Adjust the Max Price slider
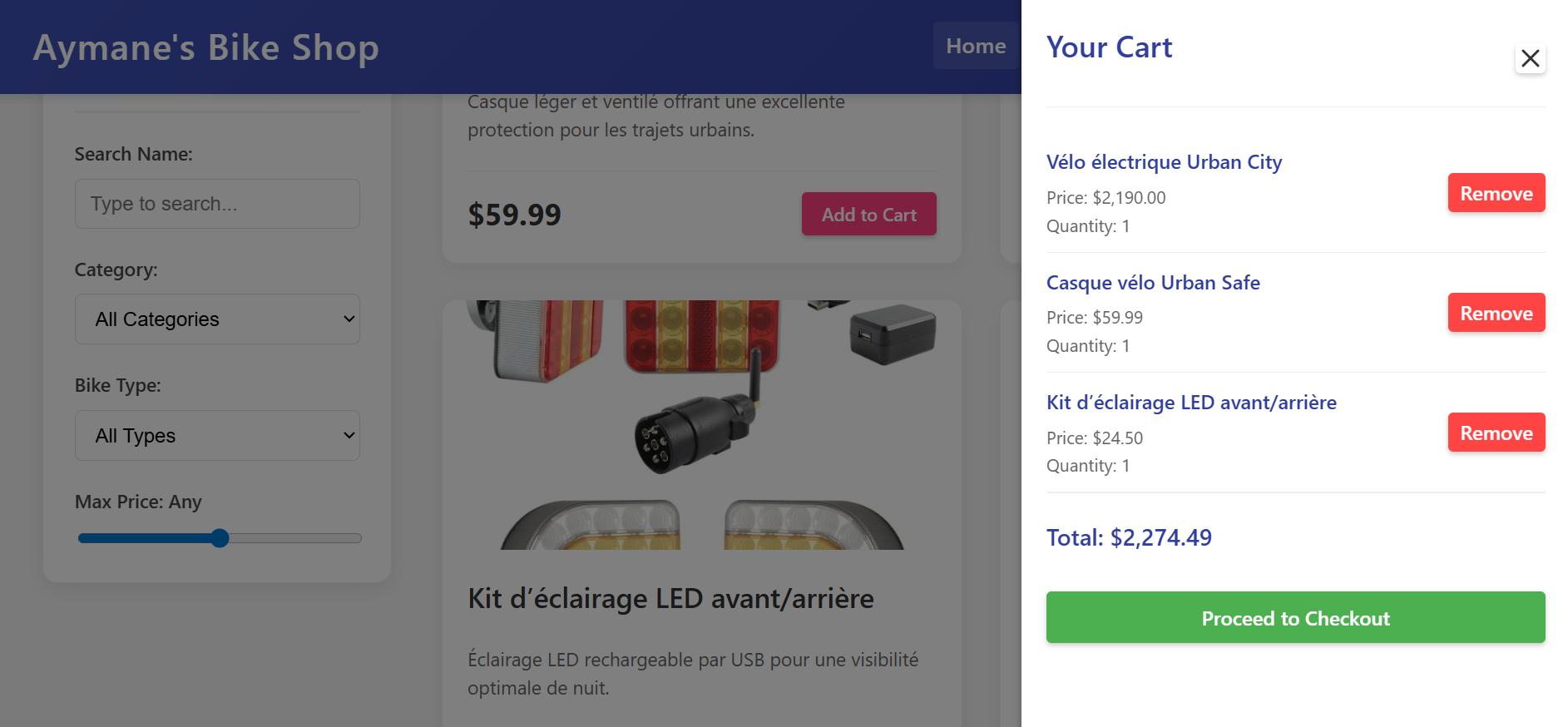The height and width of the screenshot is (727, 1568). (x=220, y=538)
